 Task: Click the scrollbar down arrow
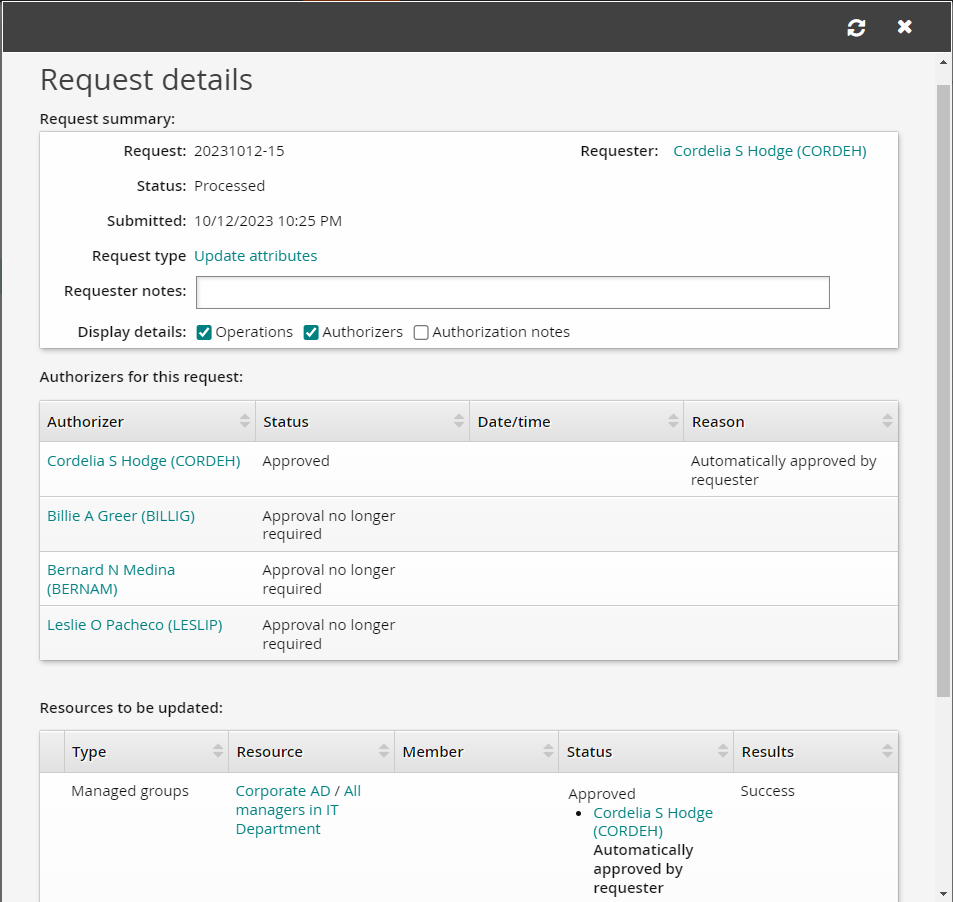coord(944,892)
